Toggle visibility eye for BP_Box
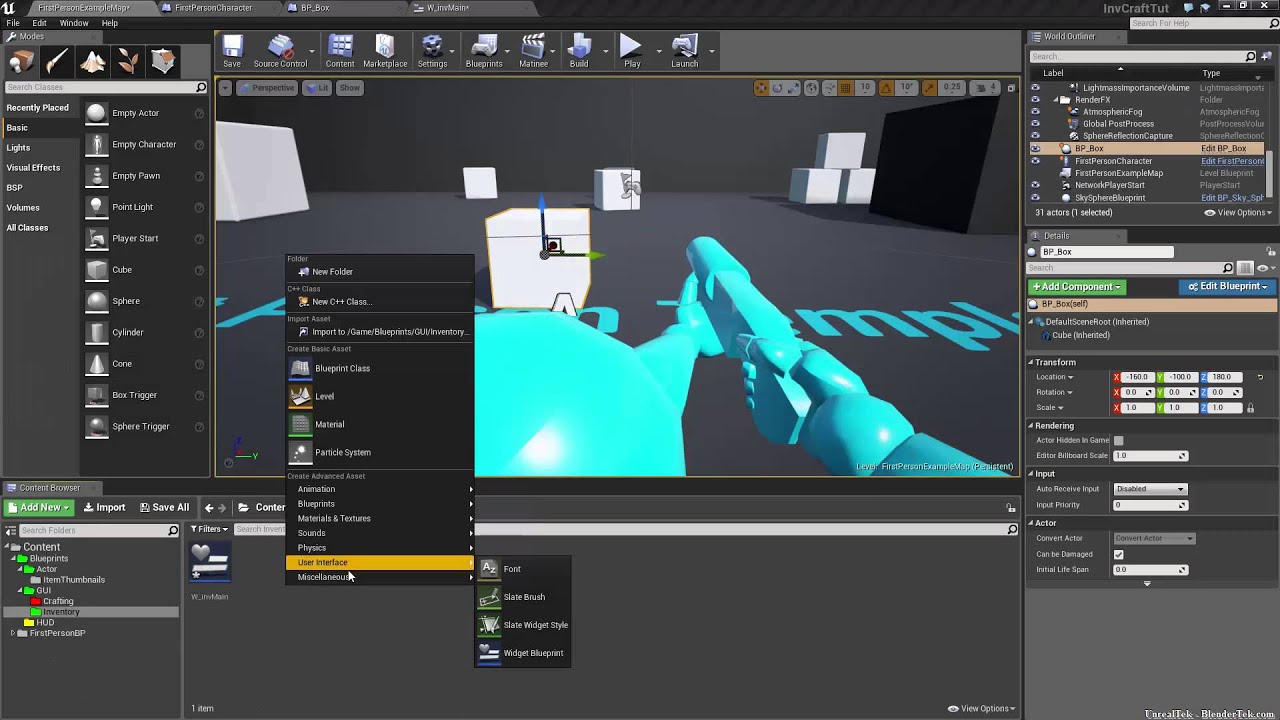1280x720 pixels. (x=1035, y=149)
